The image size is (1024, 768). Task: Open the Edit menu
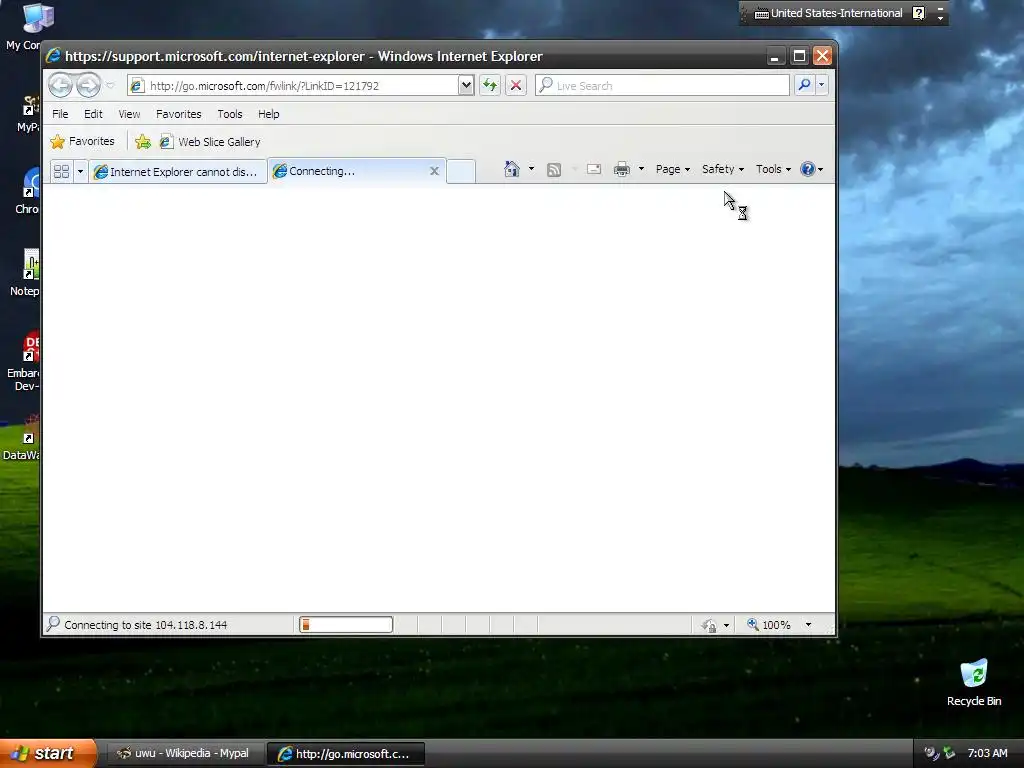(x=93, y=114)
